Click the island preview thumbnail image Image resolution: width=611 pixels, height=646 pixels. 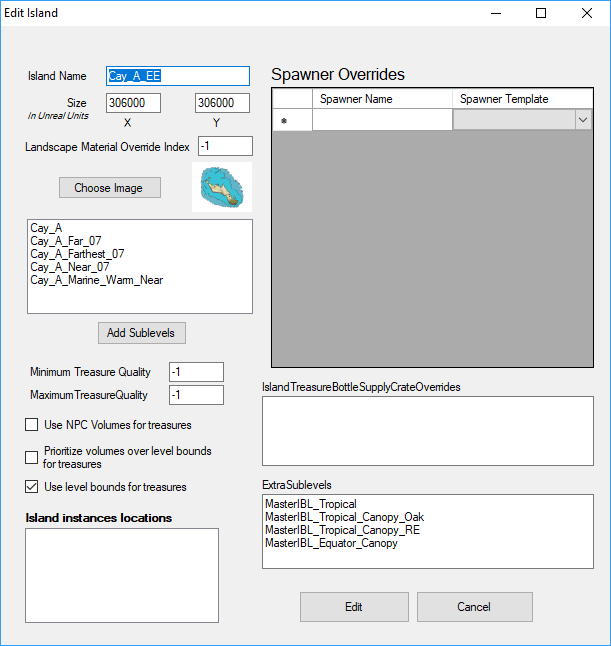(222, 187)
